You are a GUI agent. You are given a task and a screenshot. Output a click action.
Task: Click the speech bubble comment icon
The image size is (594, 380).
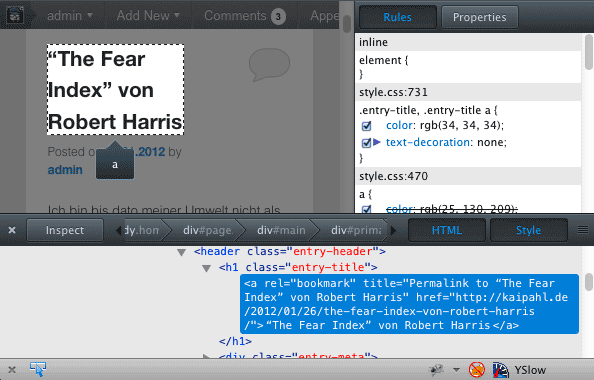pos(269,64)
